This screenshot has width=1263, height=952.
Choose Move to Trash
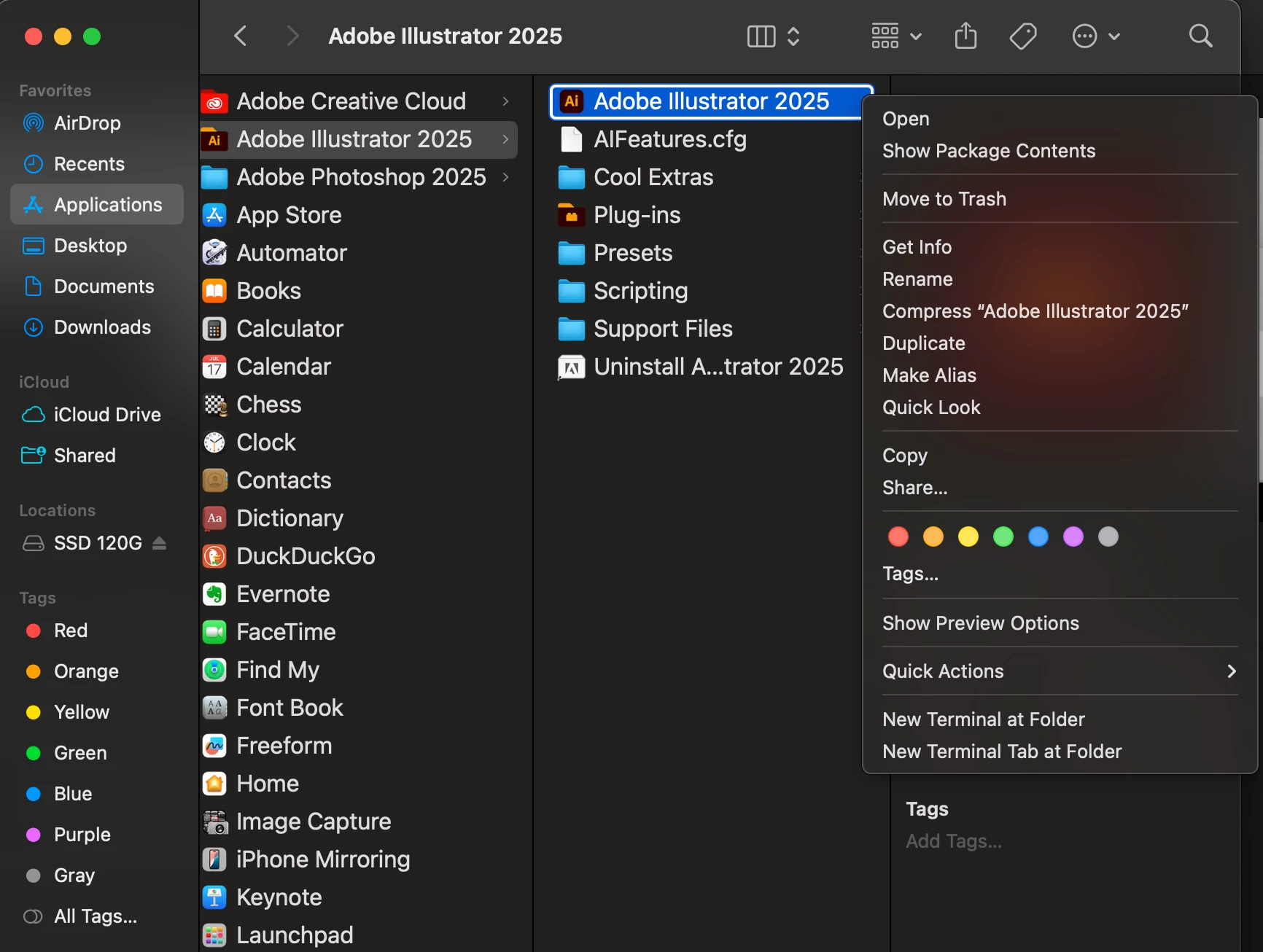click(x=1060, y=199)
